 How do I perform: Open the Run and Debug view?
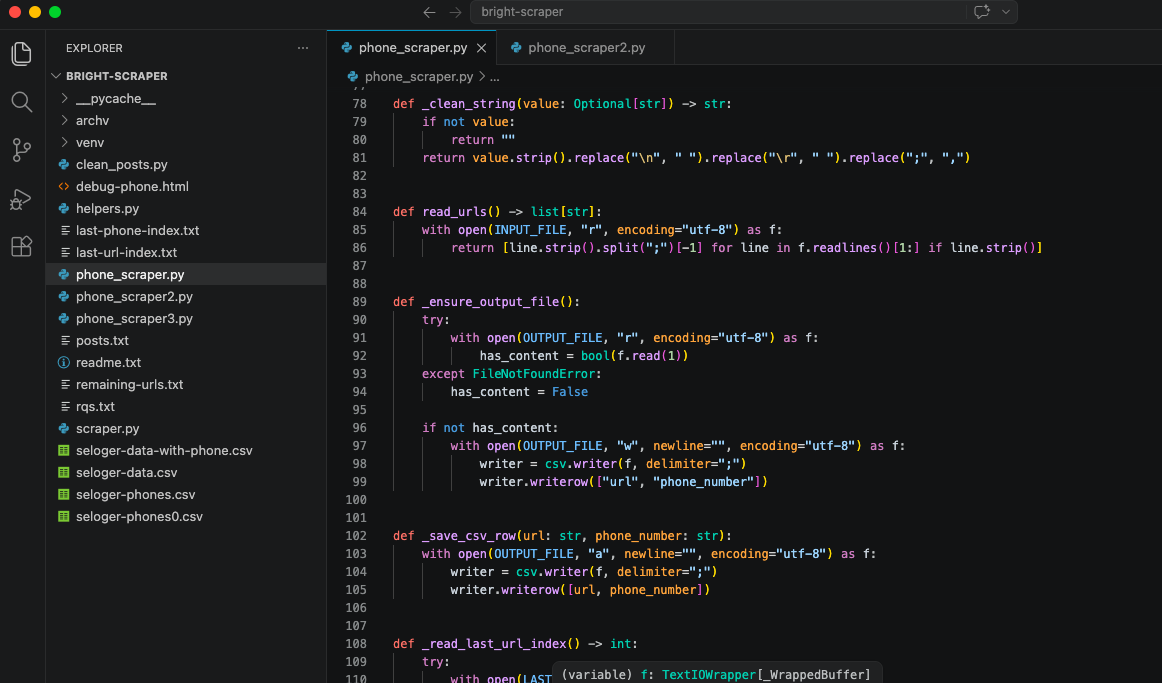(x=21, y=198)
